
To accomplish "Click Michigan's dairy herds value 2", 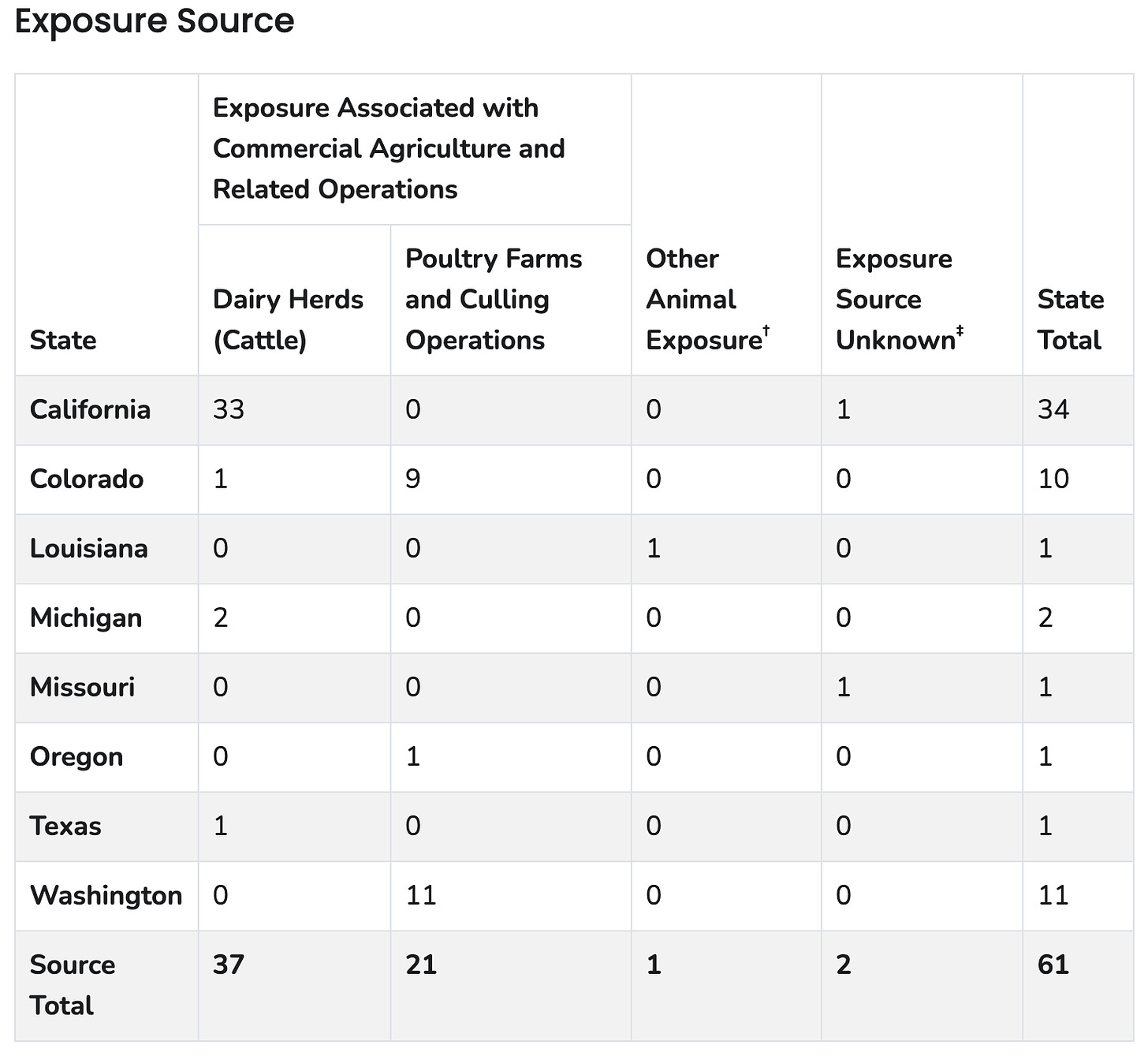I will pyautogui.click(x=221, y=618).
